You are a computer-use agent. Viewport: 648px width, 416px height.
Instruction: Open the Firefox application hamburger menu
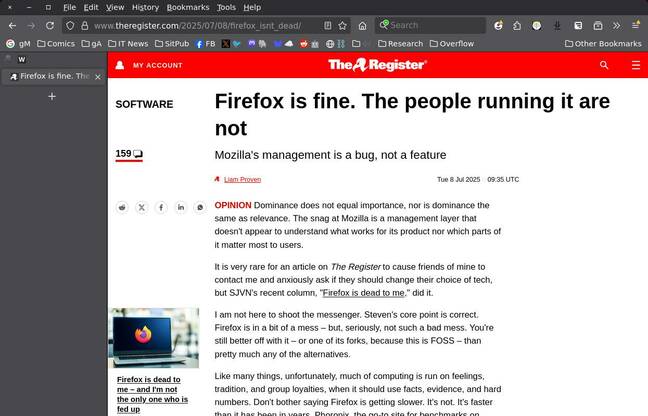coord(636,26)
